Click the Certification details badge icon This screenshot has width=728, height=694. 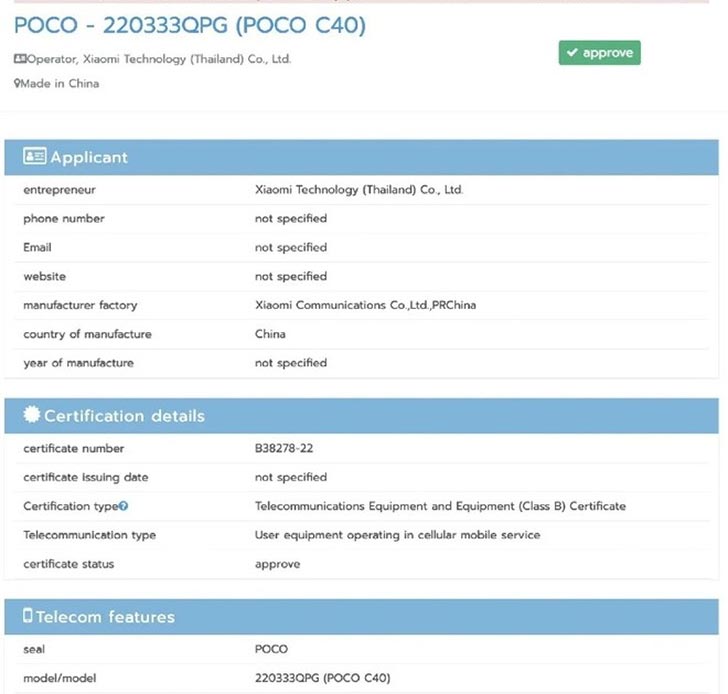[32, 414]
